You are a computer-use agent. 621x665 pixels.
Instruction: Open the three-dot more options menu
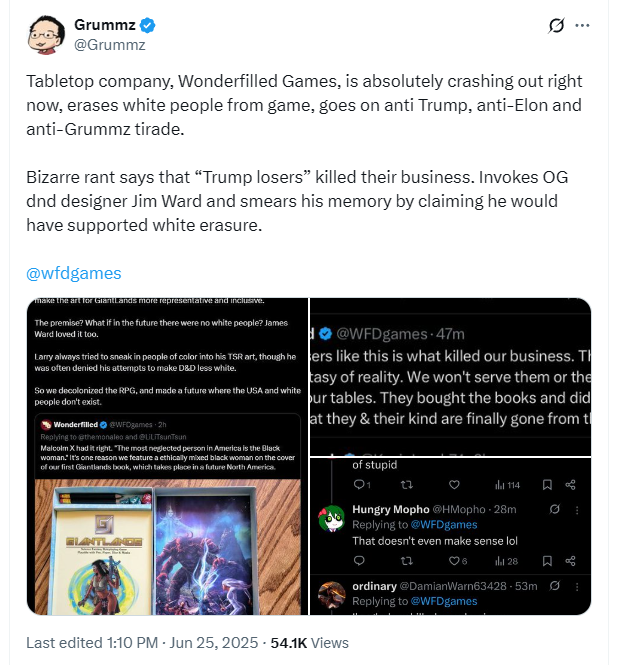(582, 25)
